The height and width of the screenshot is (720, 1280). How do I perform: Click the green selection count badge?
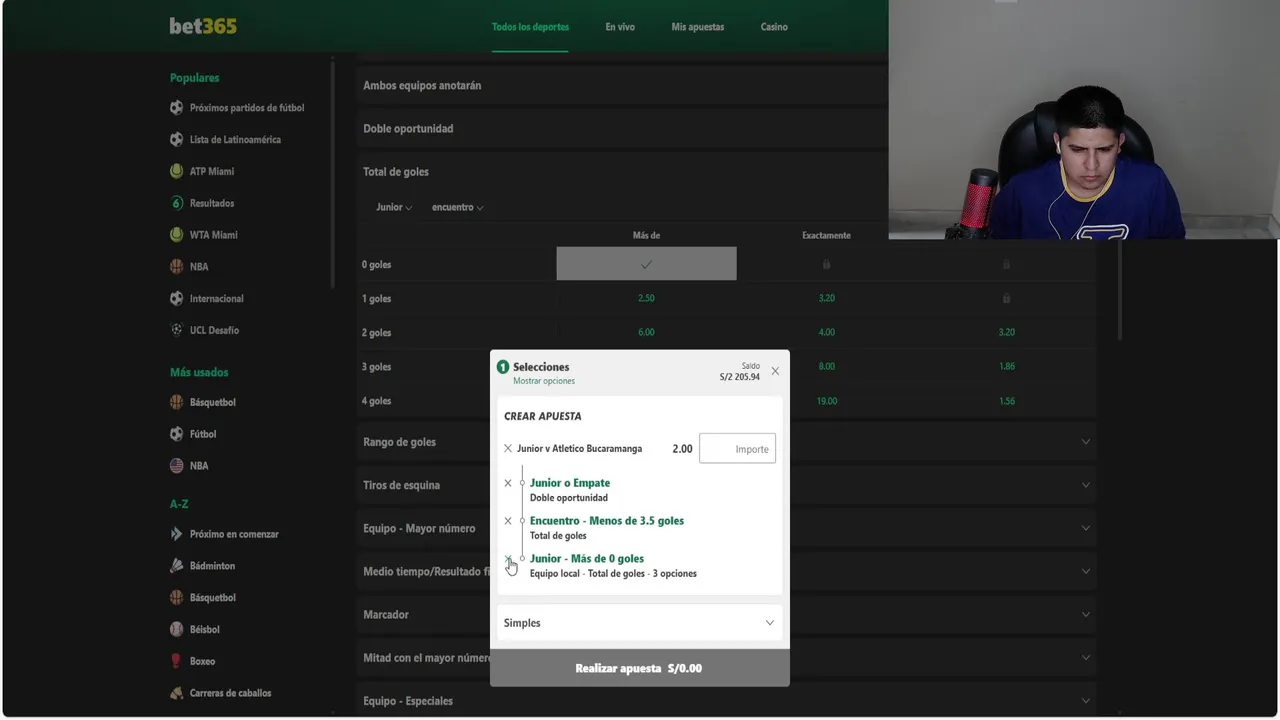click(503, 367)
